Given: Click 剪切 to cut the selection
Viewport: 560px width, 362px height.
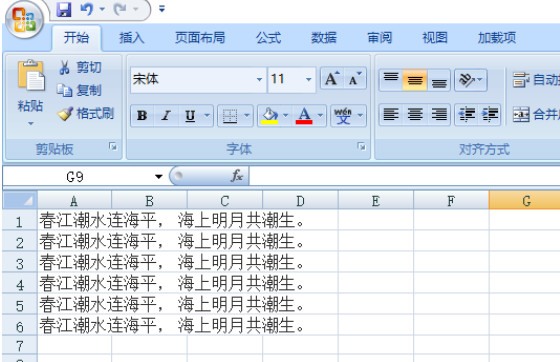Looking at the screenshot, I should point(81,67).
